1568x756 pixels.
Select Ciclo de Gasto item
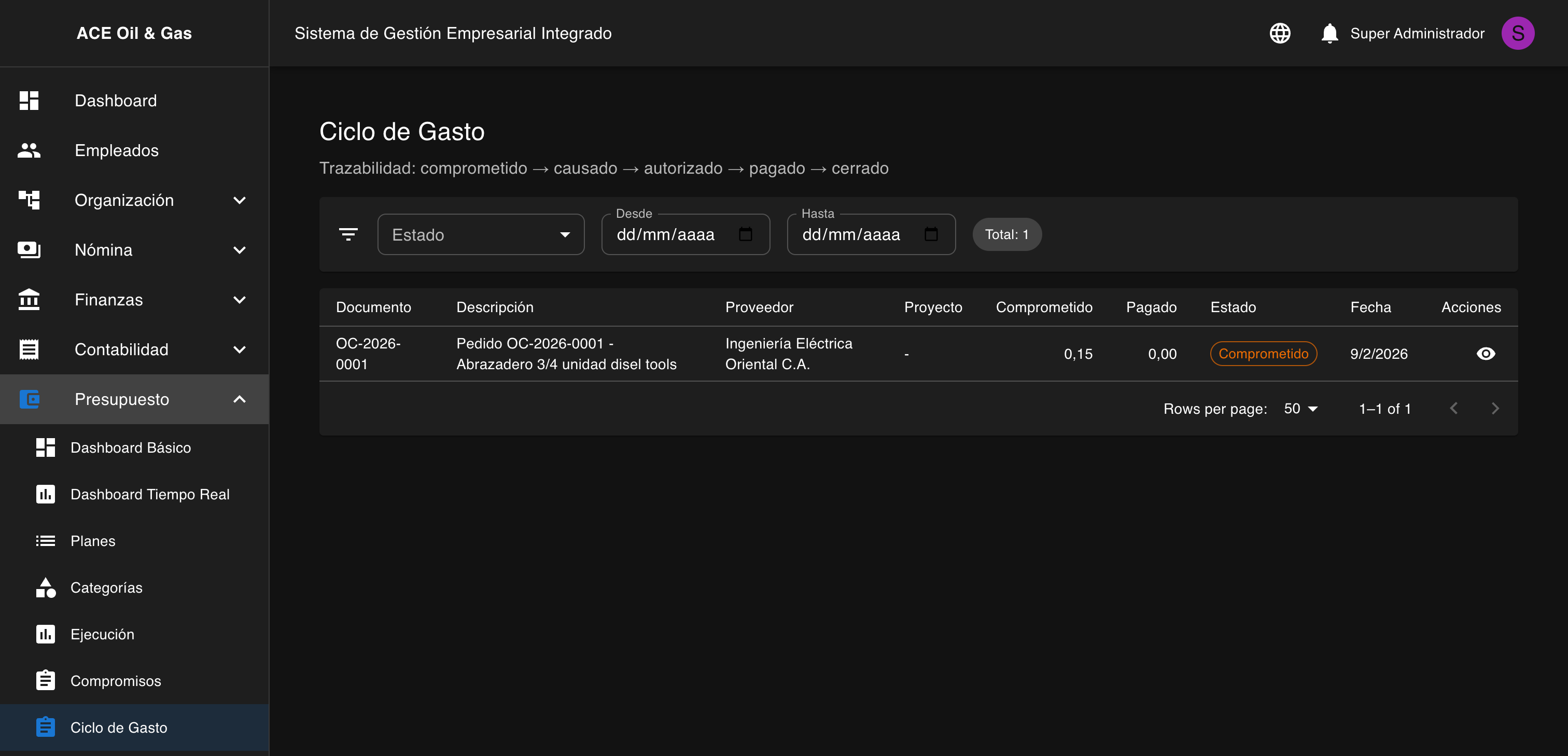[134, 727]
